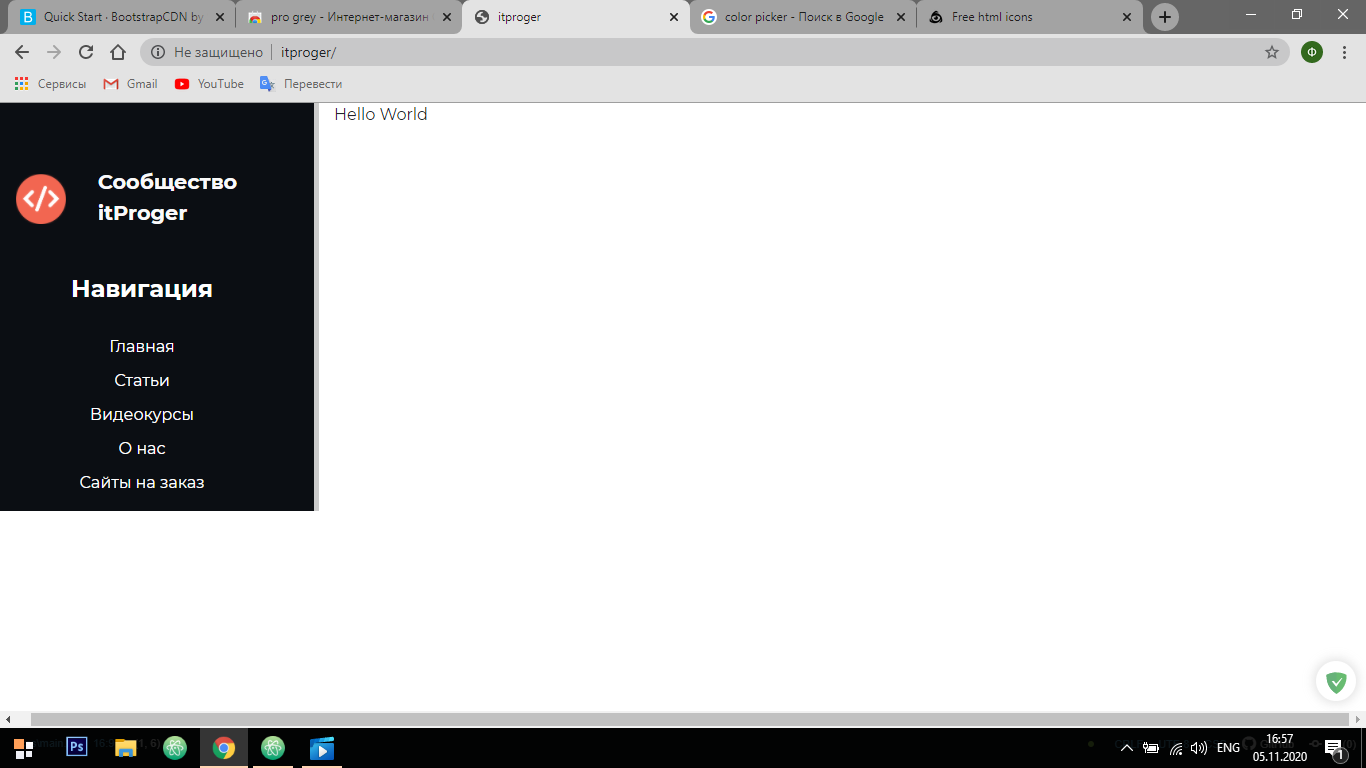The width and height of the screenshot is (1366, 768).
Task: Click the browser forward arrow
Action: (54, 52)
